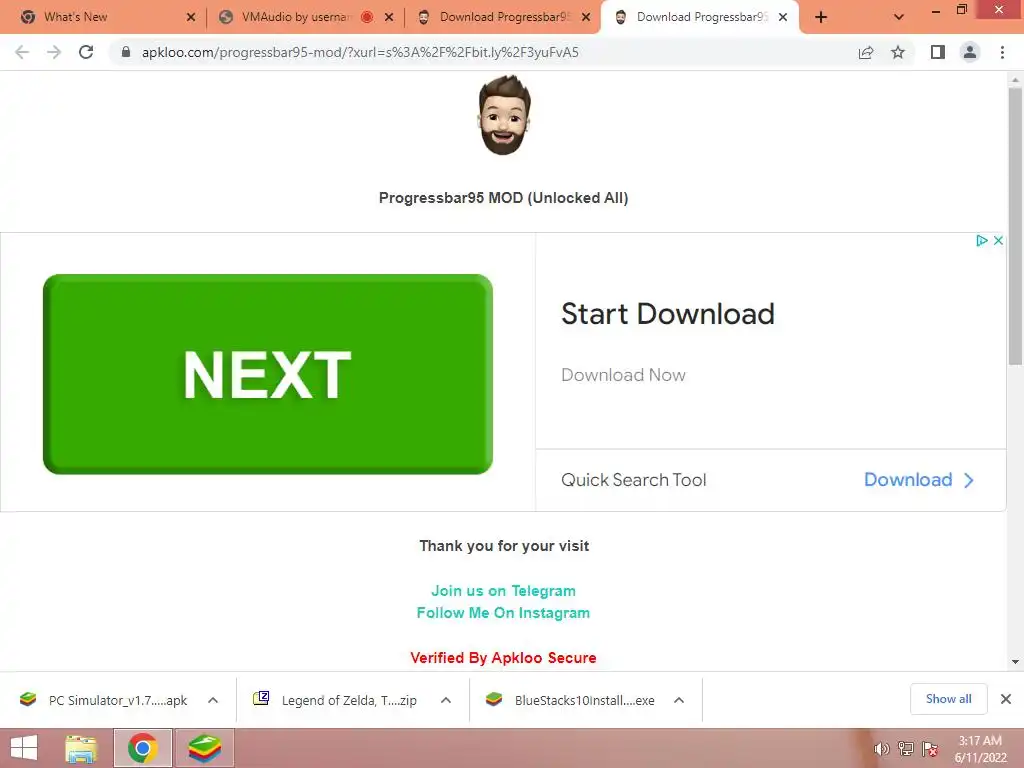Click the Quick Search Tool text
Screen dimensions: 1024x768
click(633, 480)
